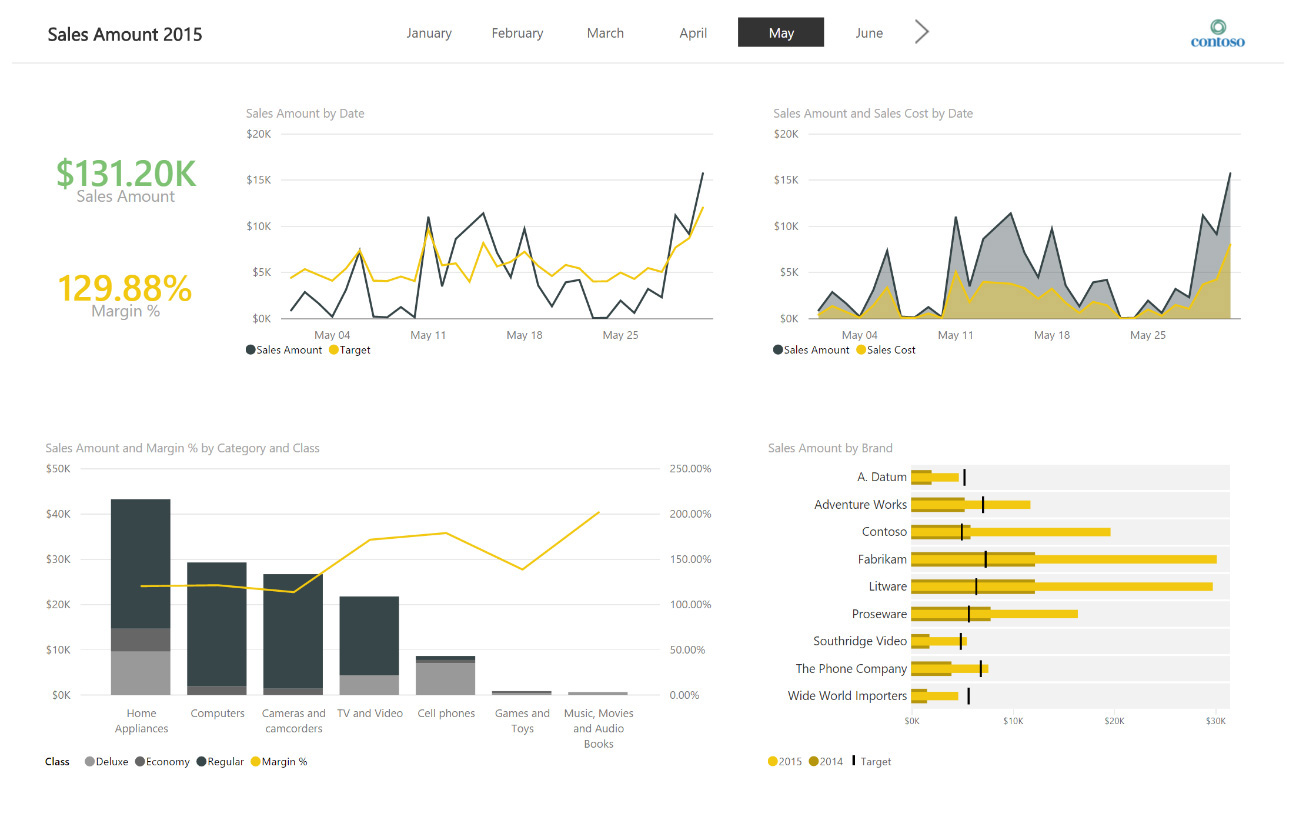Switch to the March tab
This screenshot has width=1296, height=830.
(x=605, y=33)
